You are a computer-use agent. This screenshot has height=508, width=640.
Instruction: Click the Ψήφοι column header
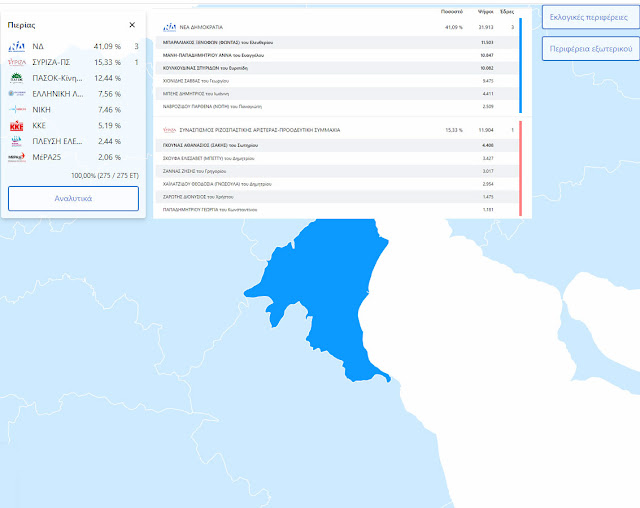tap(486, 12)
